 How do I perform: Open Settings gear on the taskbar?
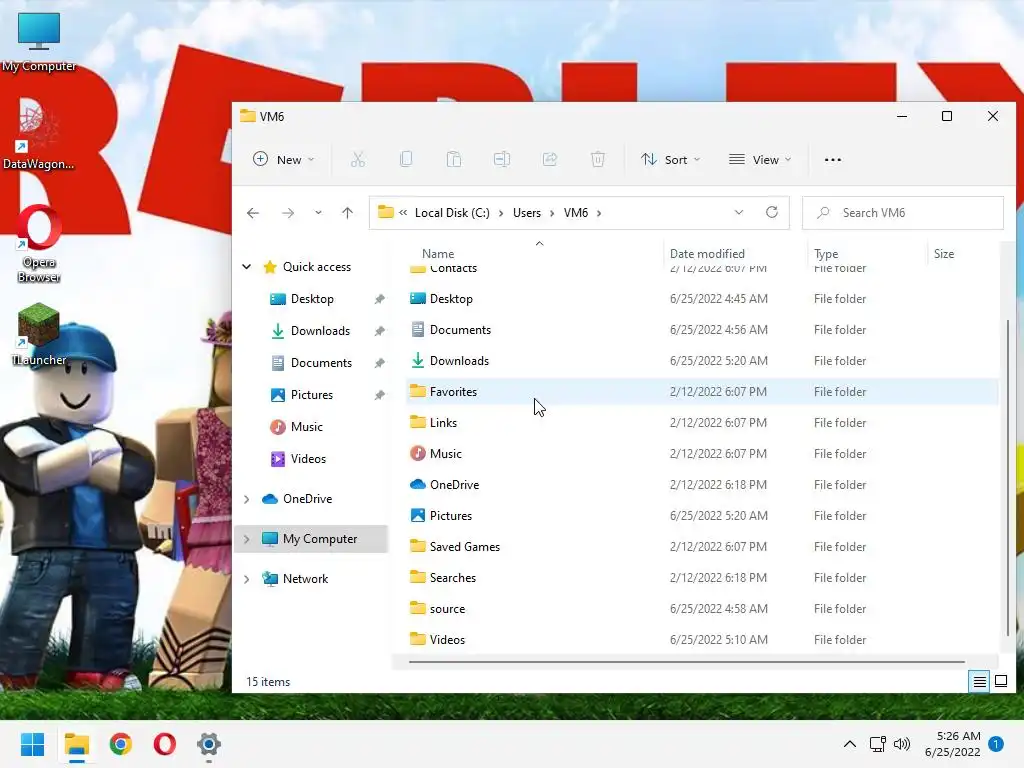coord(208,744)
